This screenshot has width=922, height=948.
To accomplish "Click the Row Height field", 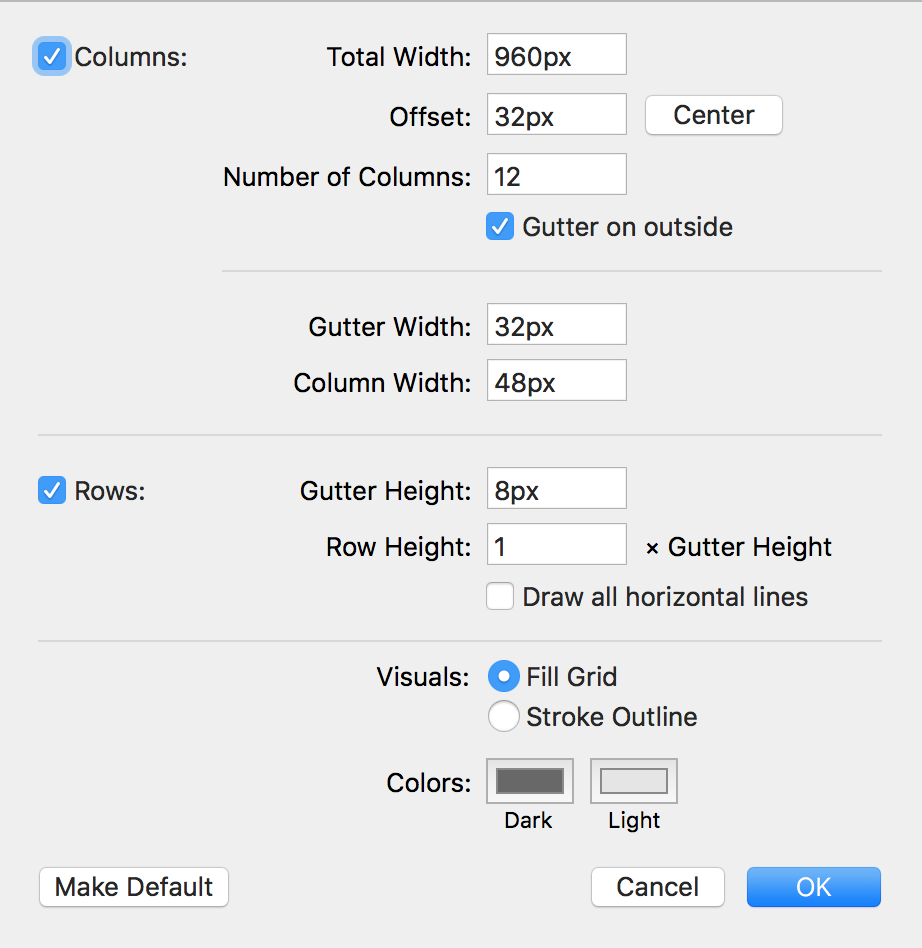I will [556, 545].
